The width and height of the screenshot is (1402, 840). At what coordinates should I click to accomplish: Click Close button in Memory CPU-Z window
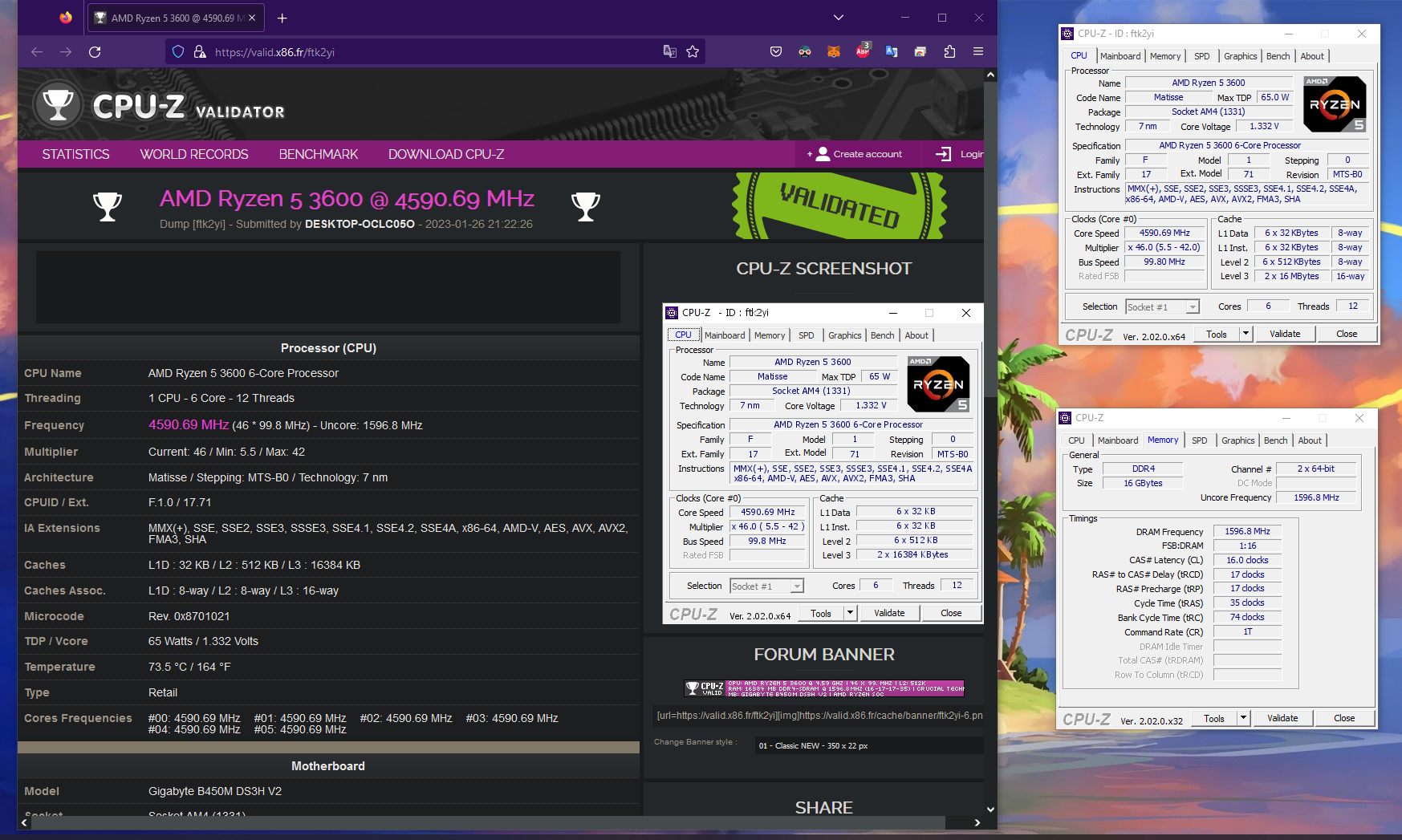(1344, 718)
